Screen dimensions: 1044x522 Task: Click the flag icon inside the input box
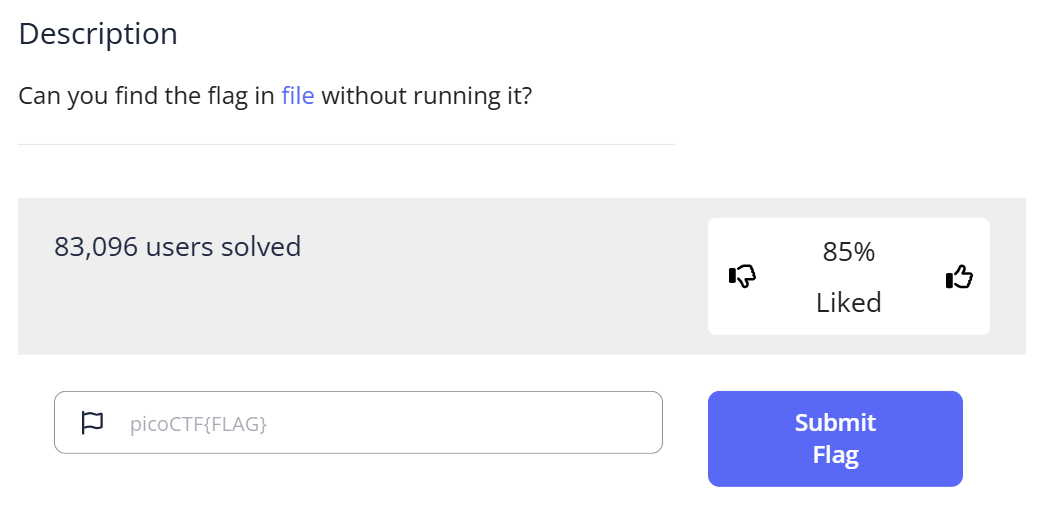(x=92, y=423)
